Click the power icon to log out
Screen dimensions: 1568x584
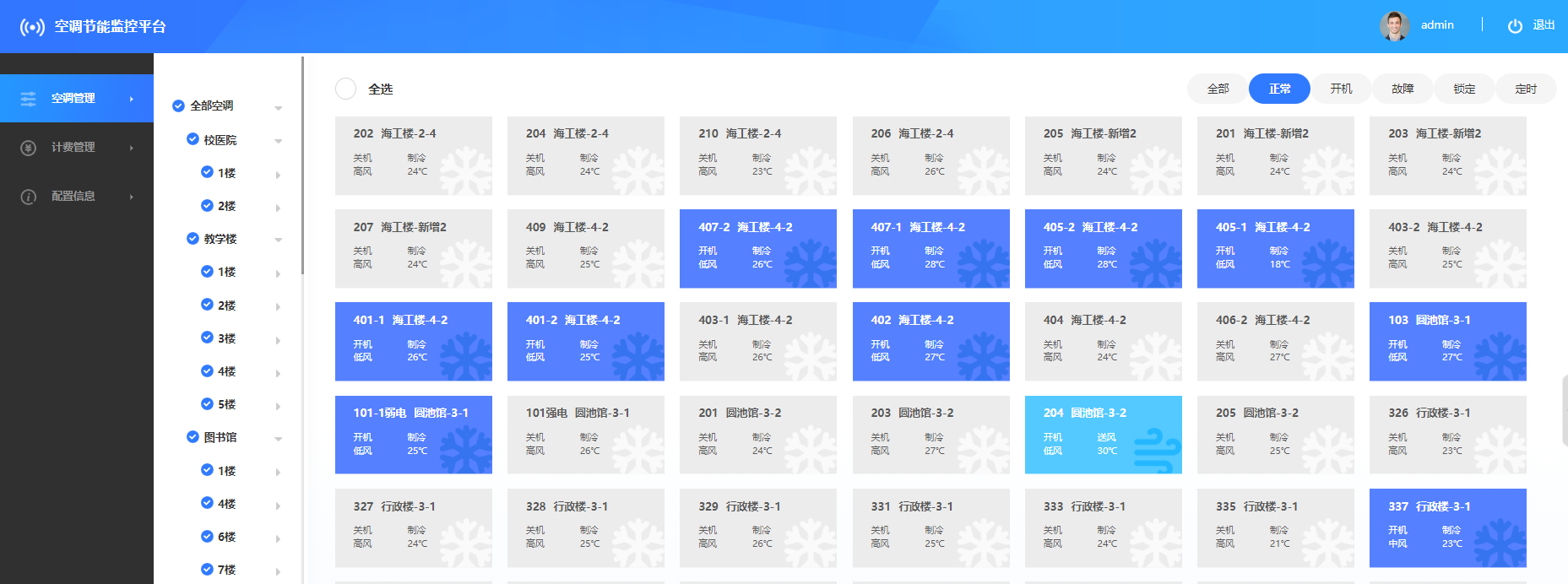[x=1515, y=25]
